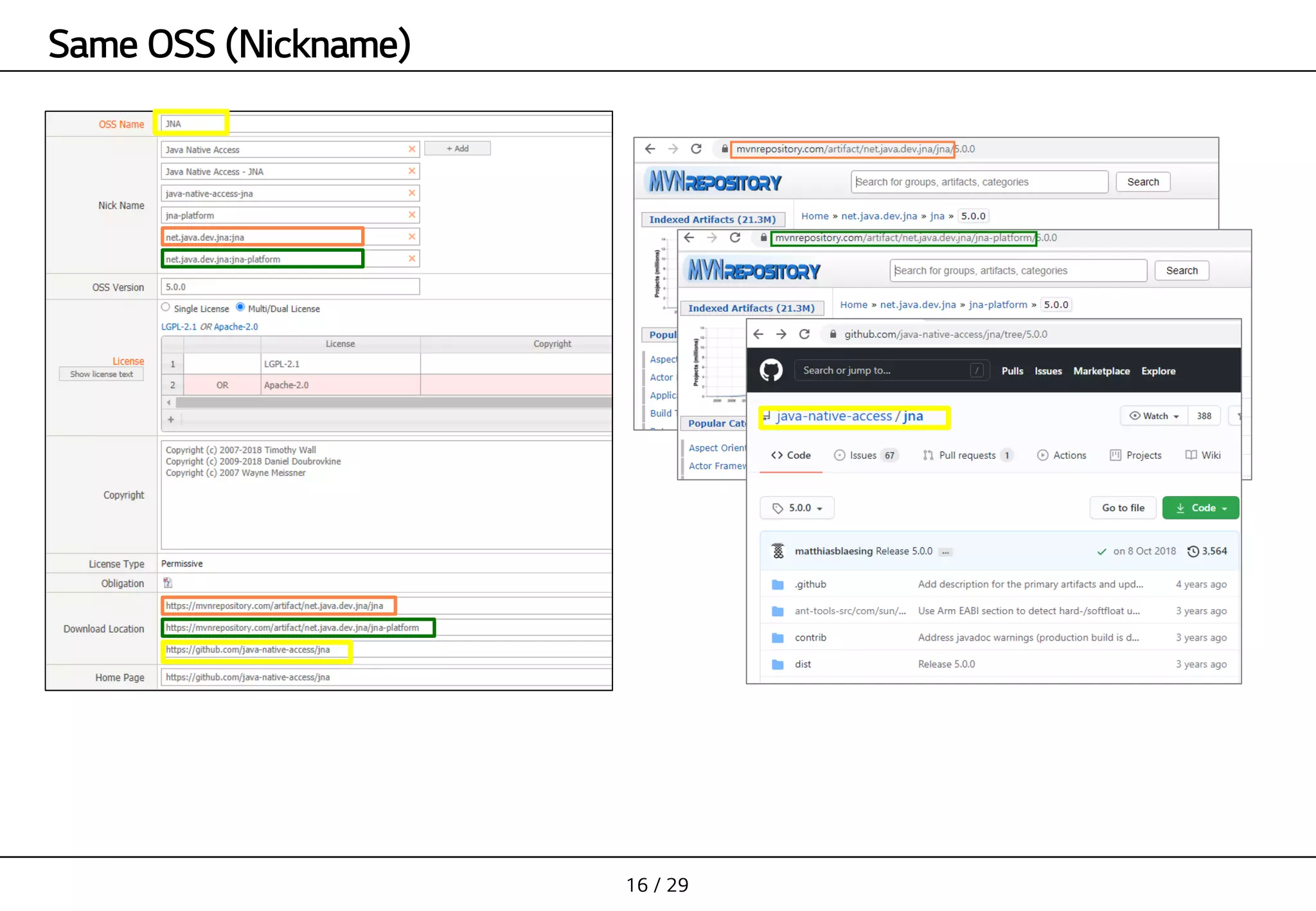Remove the 'Java Native Access' nickname with its X

pyautogui.click(x=412, y=149)
